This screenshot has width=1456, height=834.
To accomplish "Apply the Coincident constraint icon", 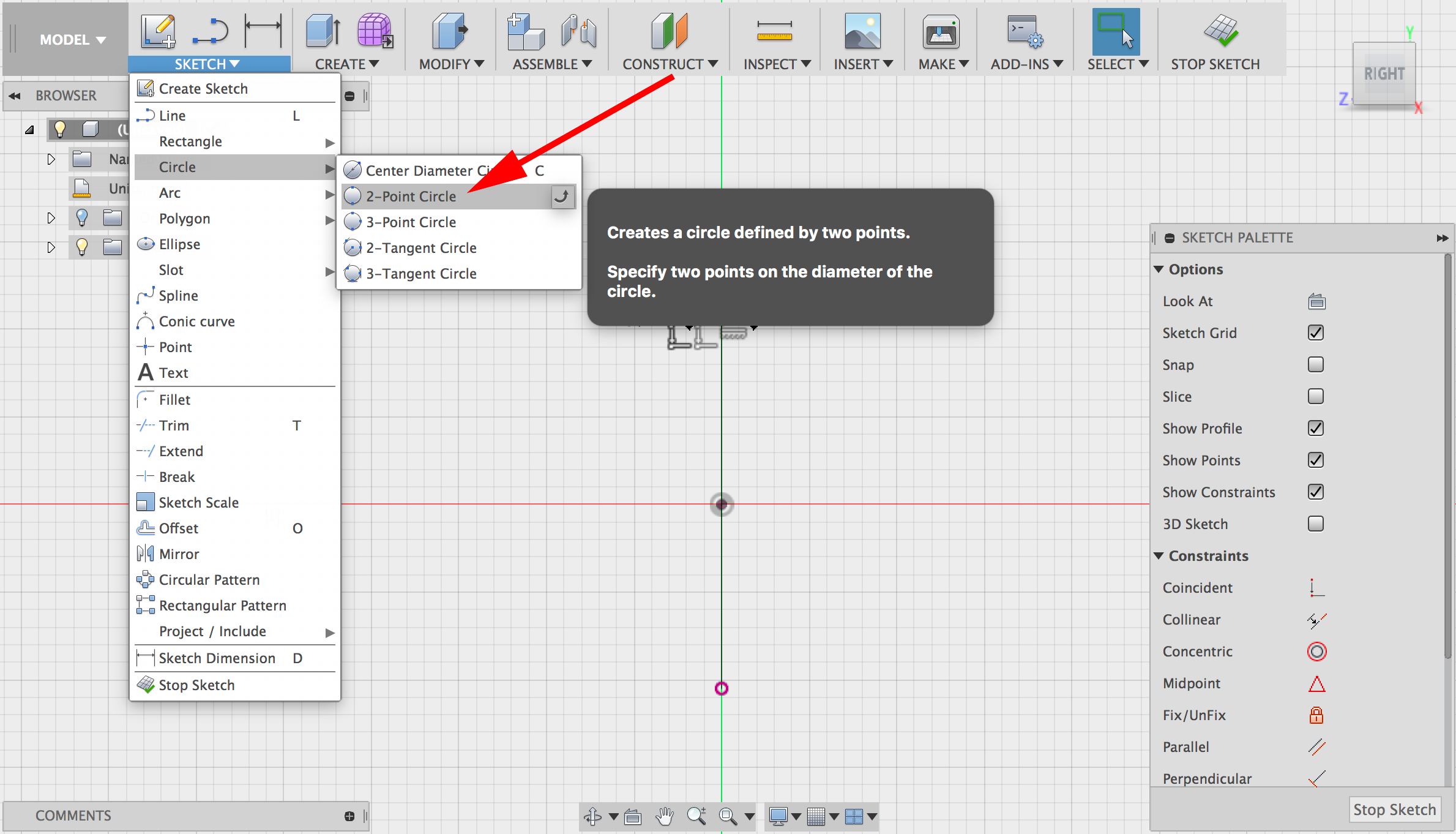I will point(1316,588).
